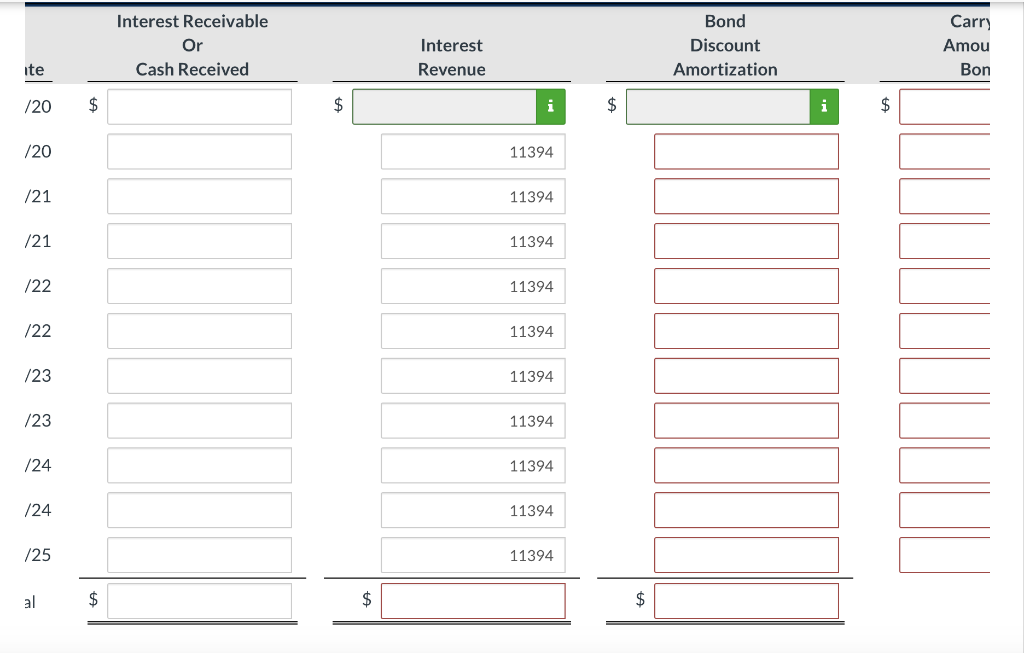Screen dimensions: 1024x653
Task: Click the total field under Bond Discount Amortization
Action: pos(746,601)
